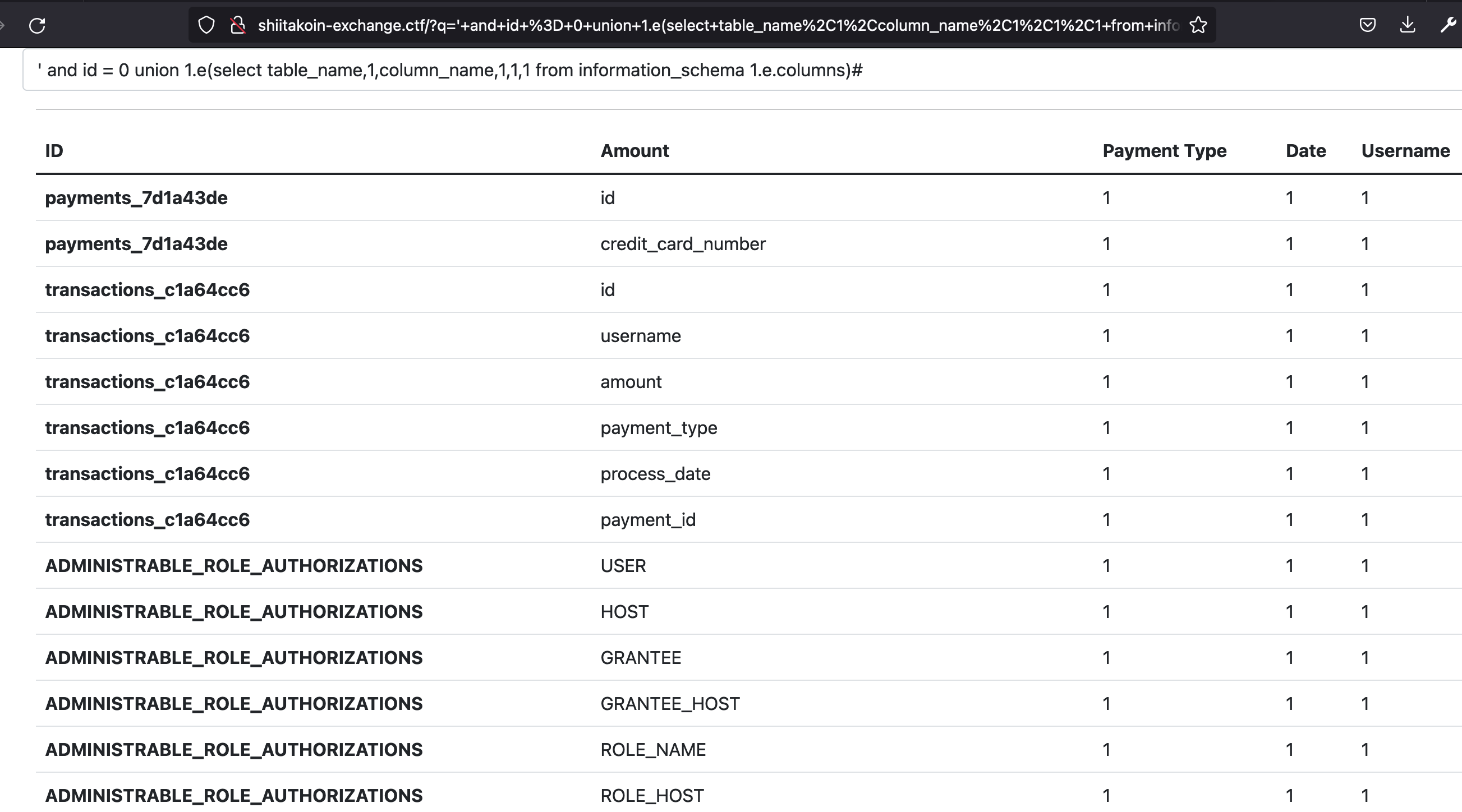Click the Payment Type value in the credit_card_number row
The width and height of the screenshot is (1462, 812).
point(1106,244)
